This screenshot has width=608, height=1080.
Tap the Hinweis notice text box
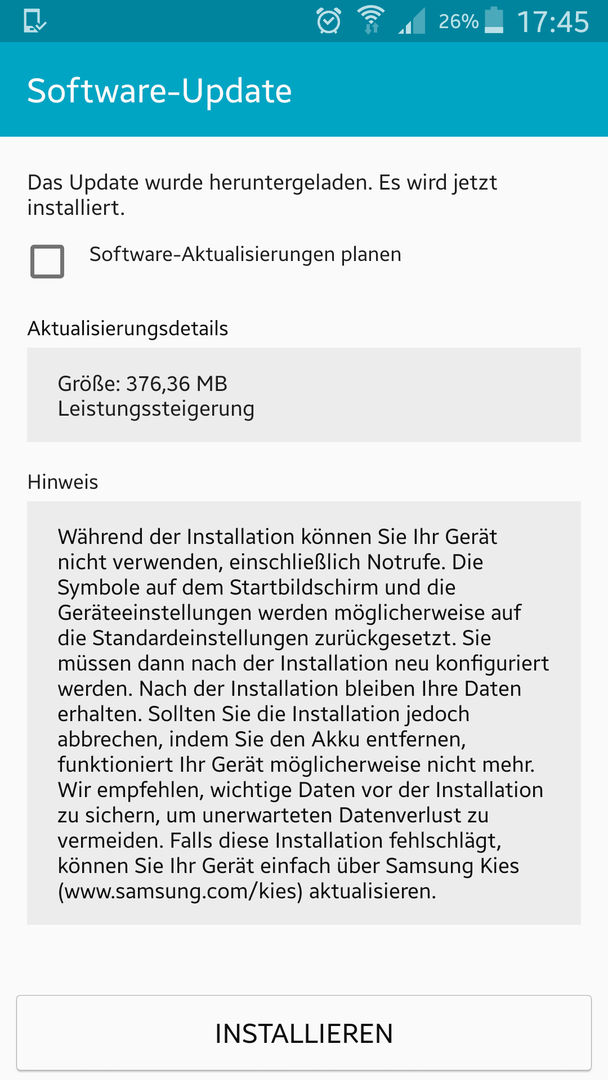pyautogui.click(x=304, y=713)
